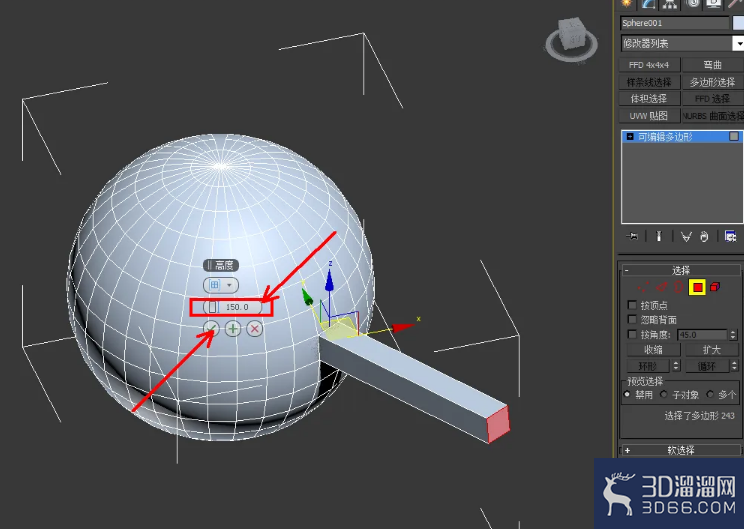Enable the 忽略背面 checkbox
The height and width of the screenshot is (529, 744).
632,319
